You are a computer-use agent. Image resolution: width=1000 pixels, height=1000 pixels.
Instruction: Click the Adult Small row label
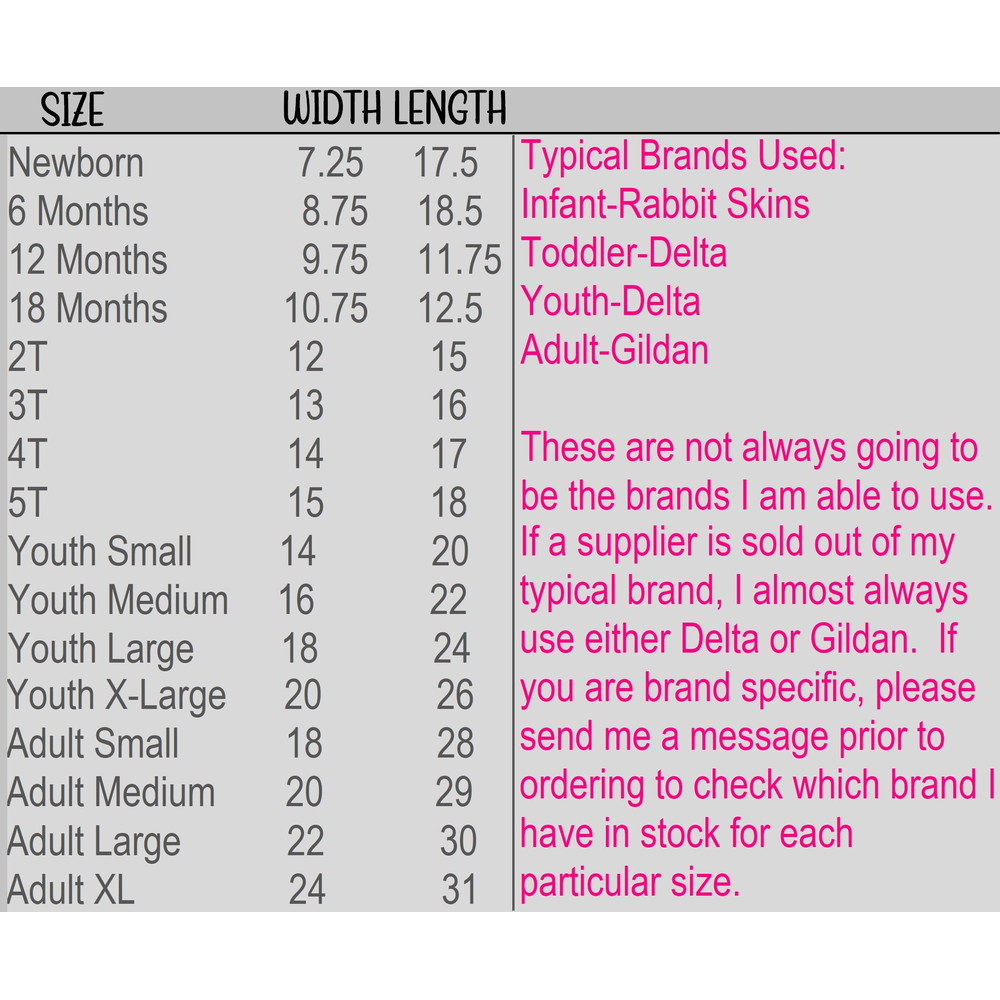(93, 744)
